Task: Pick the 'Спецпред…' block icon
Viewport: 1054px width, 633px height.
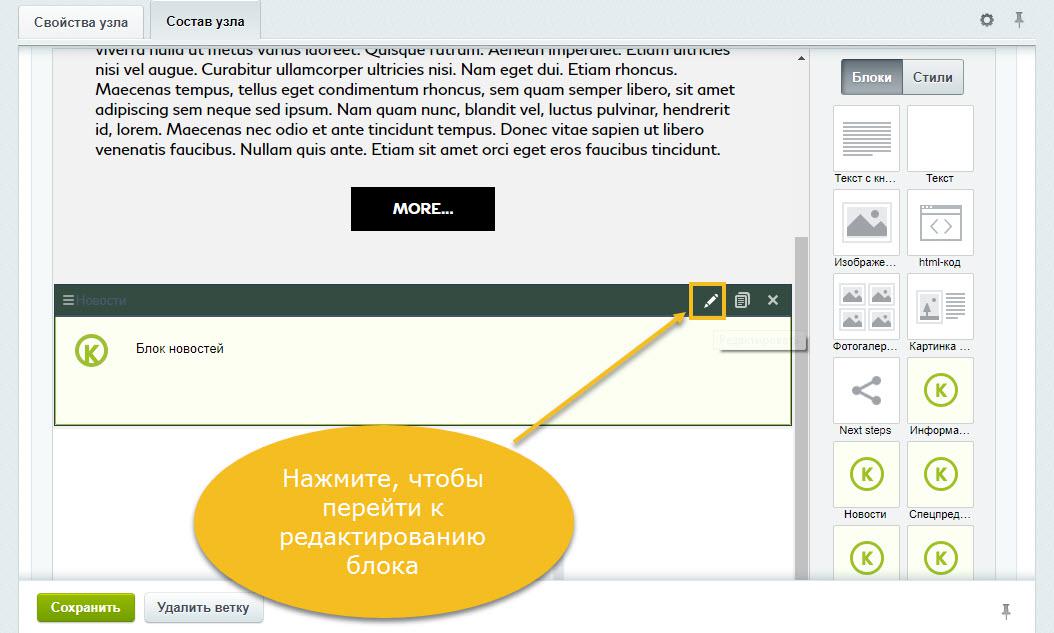Action: [x=940, y=474]
